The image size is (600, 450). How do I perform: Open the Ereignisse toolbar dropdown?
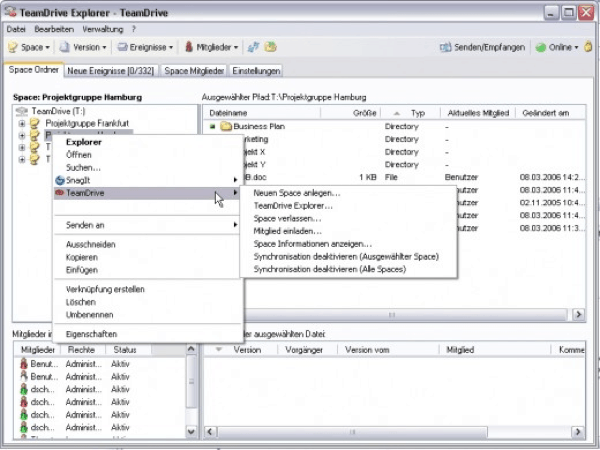[145, 47]
